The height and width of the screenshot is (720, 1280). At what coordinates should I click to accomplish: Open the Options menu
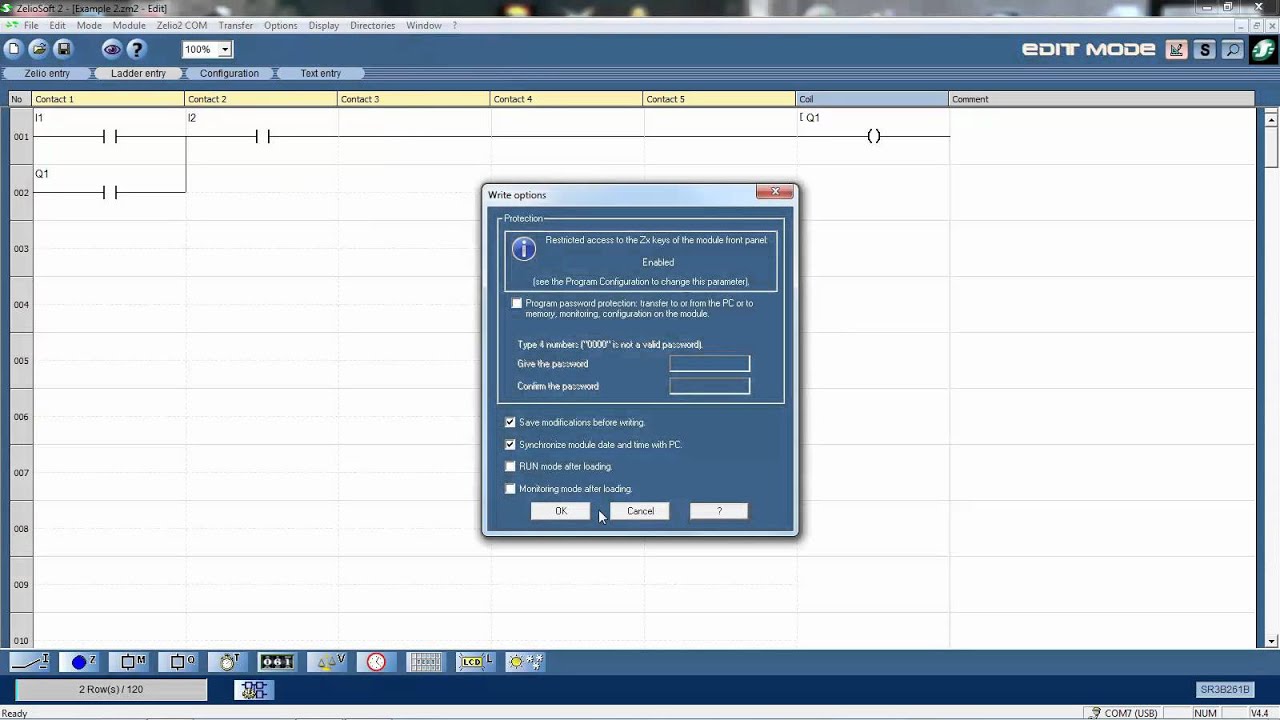tap(280, 25)
